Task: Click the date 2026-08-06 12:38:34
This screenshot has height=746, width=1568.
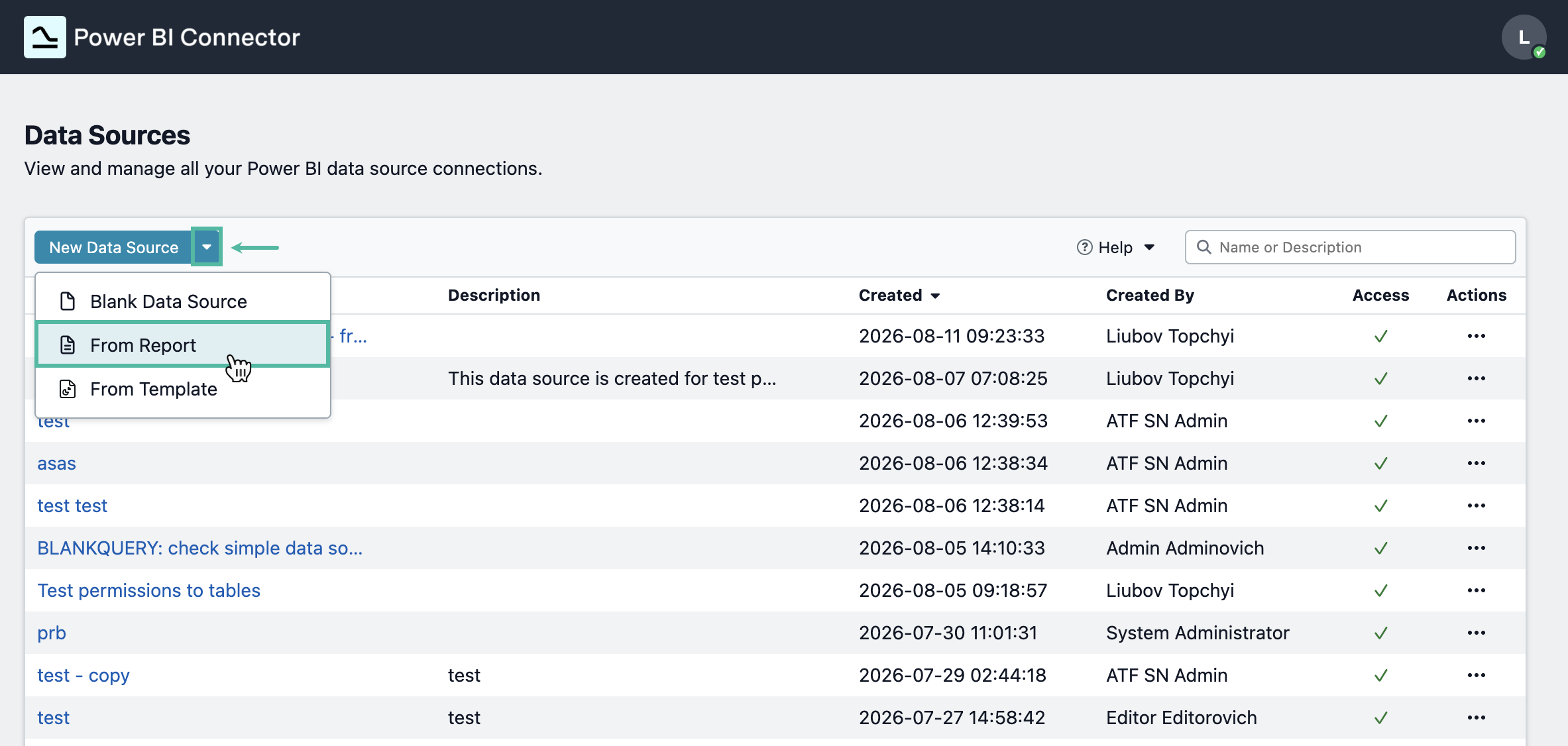Action: pos(953,463)
